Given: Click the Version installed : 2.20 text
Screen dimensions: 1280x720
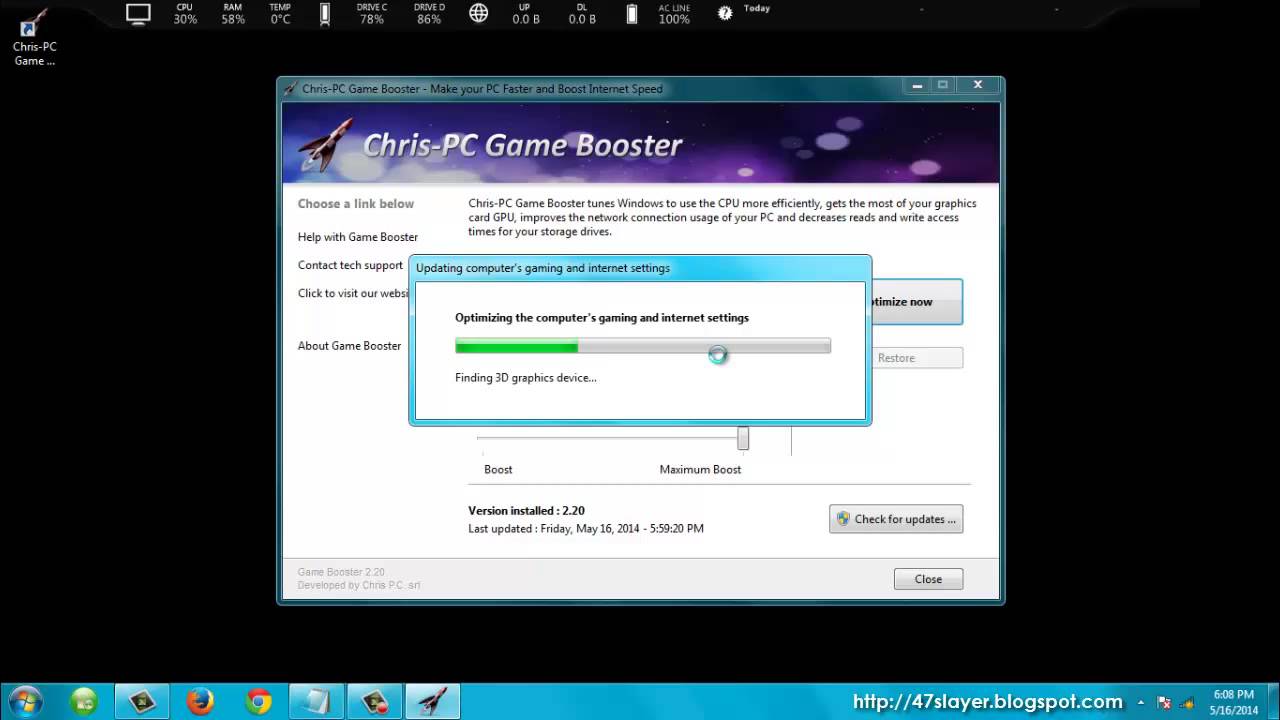Looking at the screenshot, I should [x=526, y=511].
